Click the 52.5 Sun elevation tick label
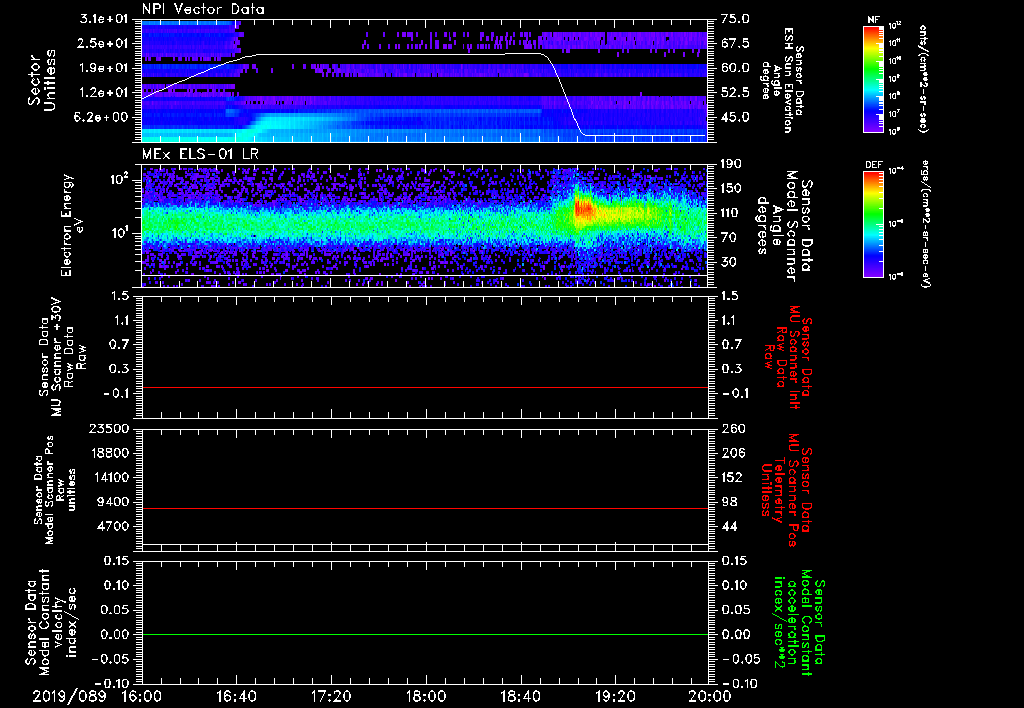 click(x=735, y=93)
